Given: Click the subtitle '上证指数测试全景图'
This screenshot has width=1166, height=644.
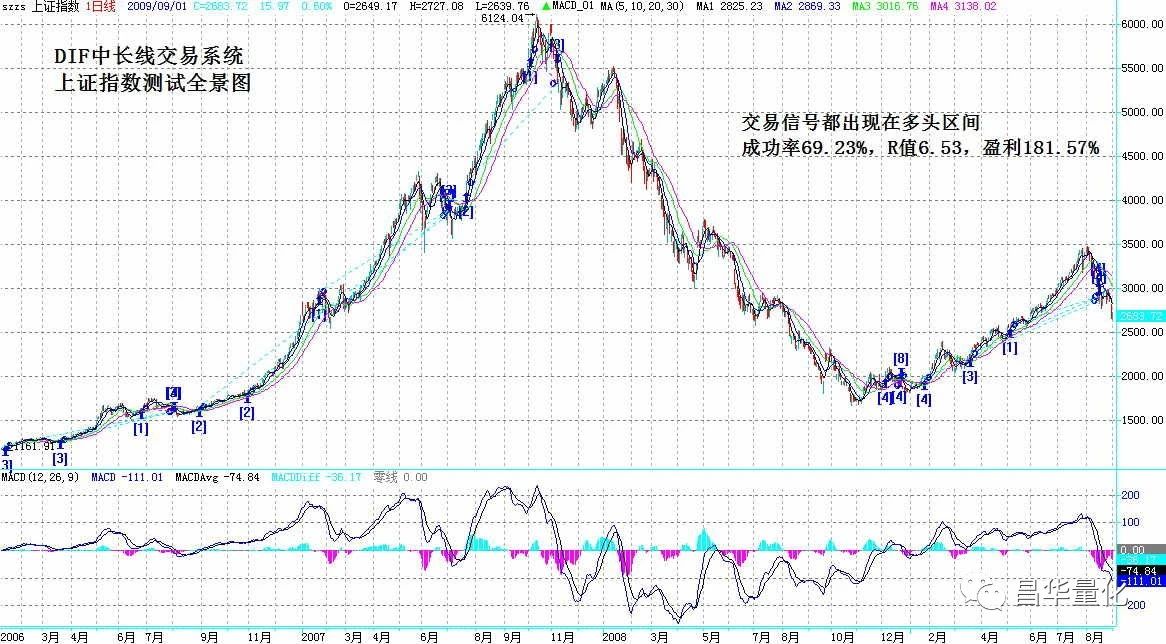Looking at the screenshot, I should (x=153, y=83).
